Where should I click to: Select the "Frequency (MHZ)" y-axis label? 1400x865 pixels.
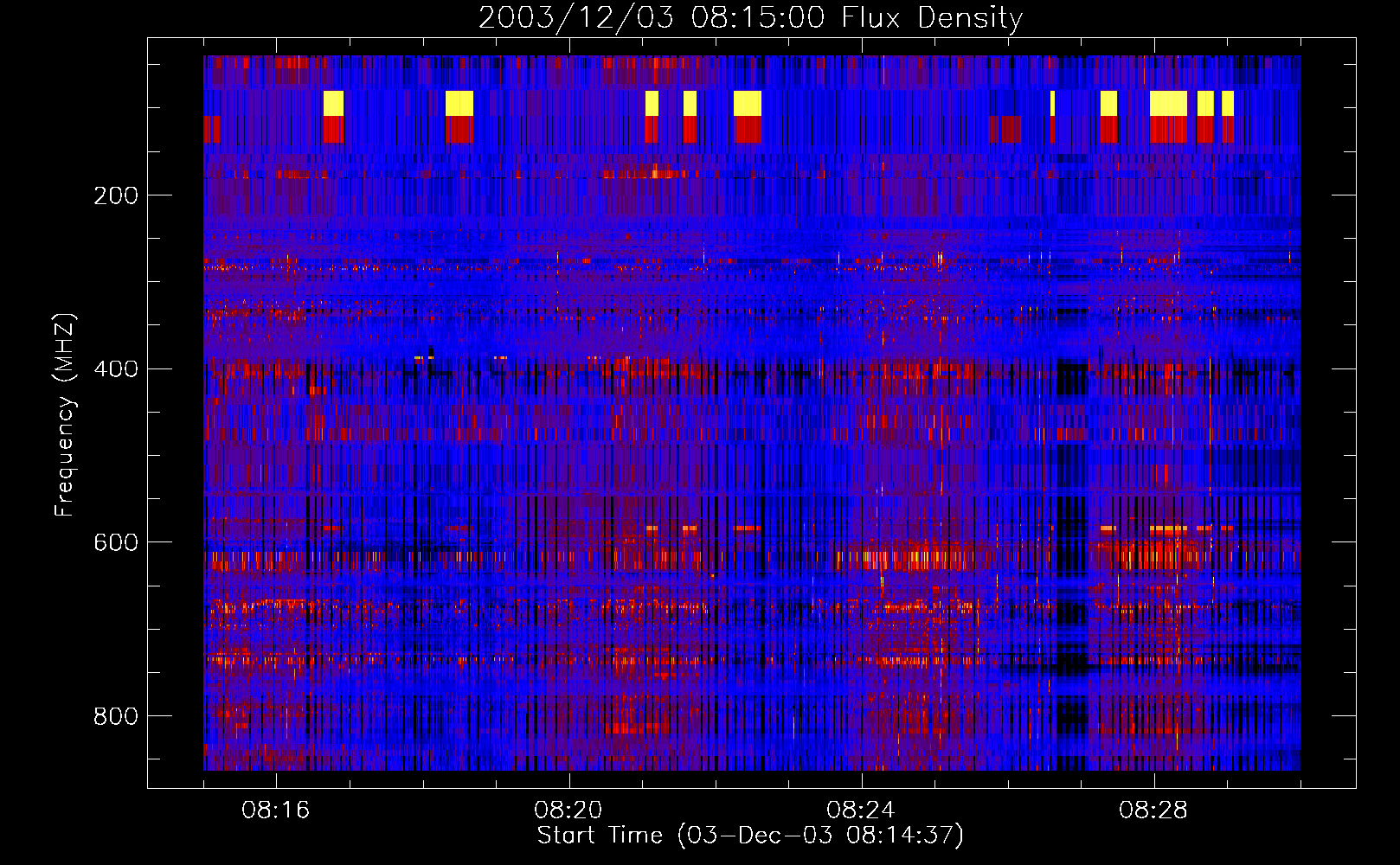[65, 414]
